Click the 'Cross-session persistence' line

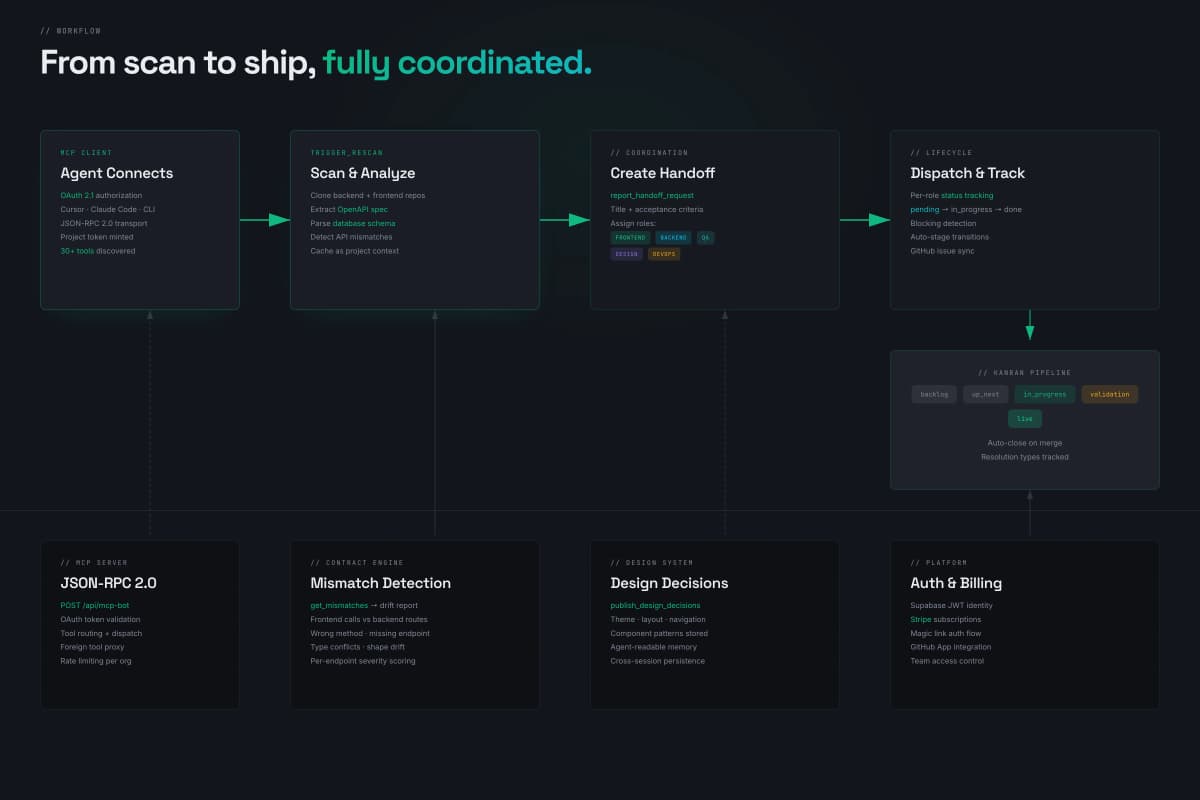pos(658,661)
